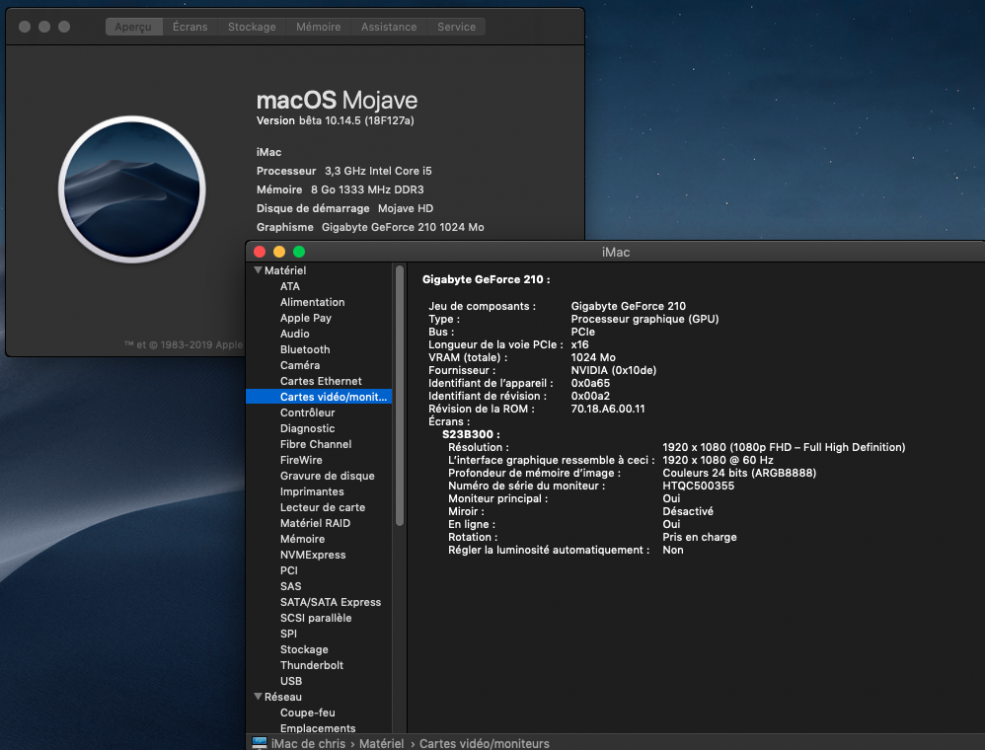The height and width of the screenshot is (750, 985).
Task: Open the Stockage tab
Action: pyautogui.click(x=252, y=27)
